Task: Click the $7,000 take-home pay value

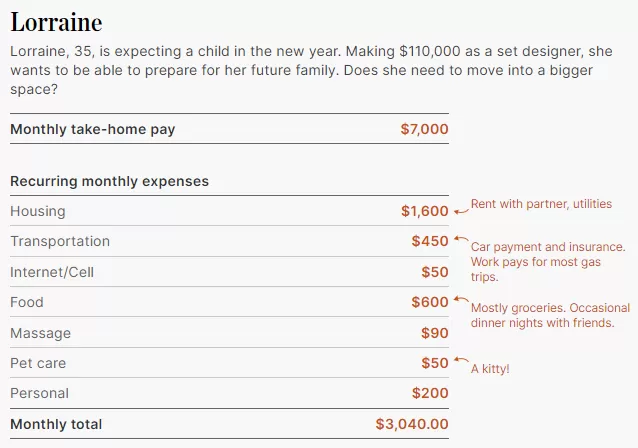Action: [424, 129]
